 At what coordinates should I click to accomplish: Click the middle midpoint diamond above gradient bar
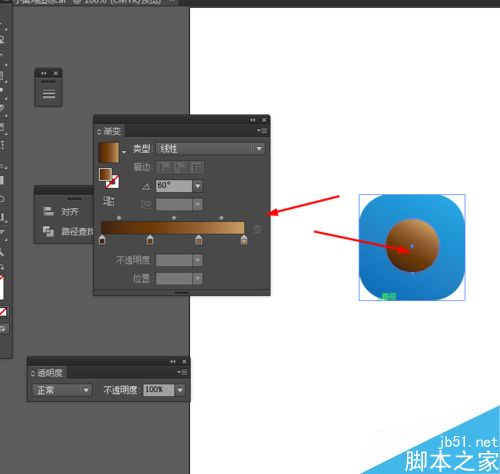coord(174,218)
